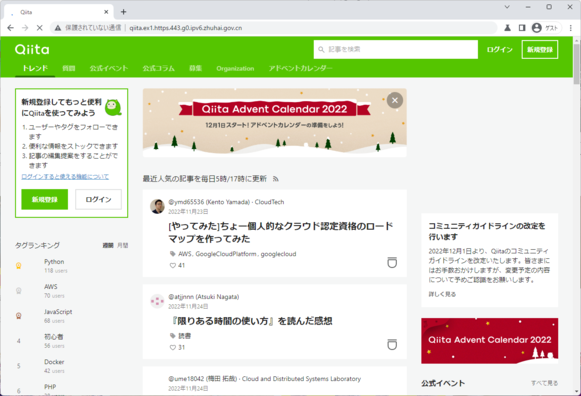
Task: Dismiss the Advent Calendar banner with X
Action: pos(395,100)
